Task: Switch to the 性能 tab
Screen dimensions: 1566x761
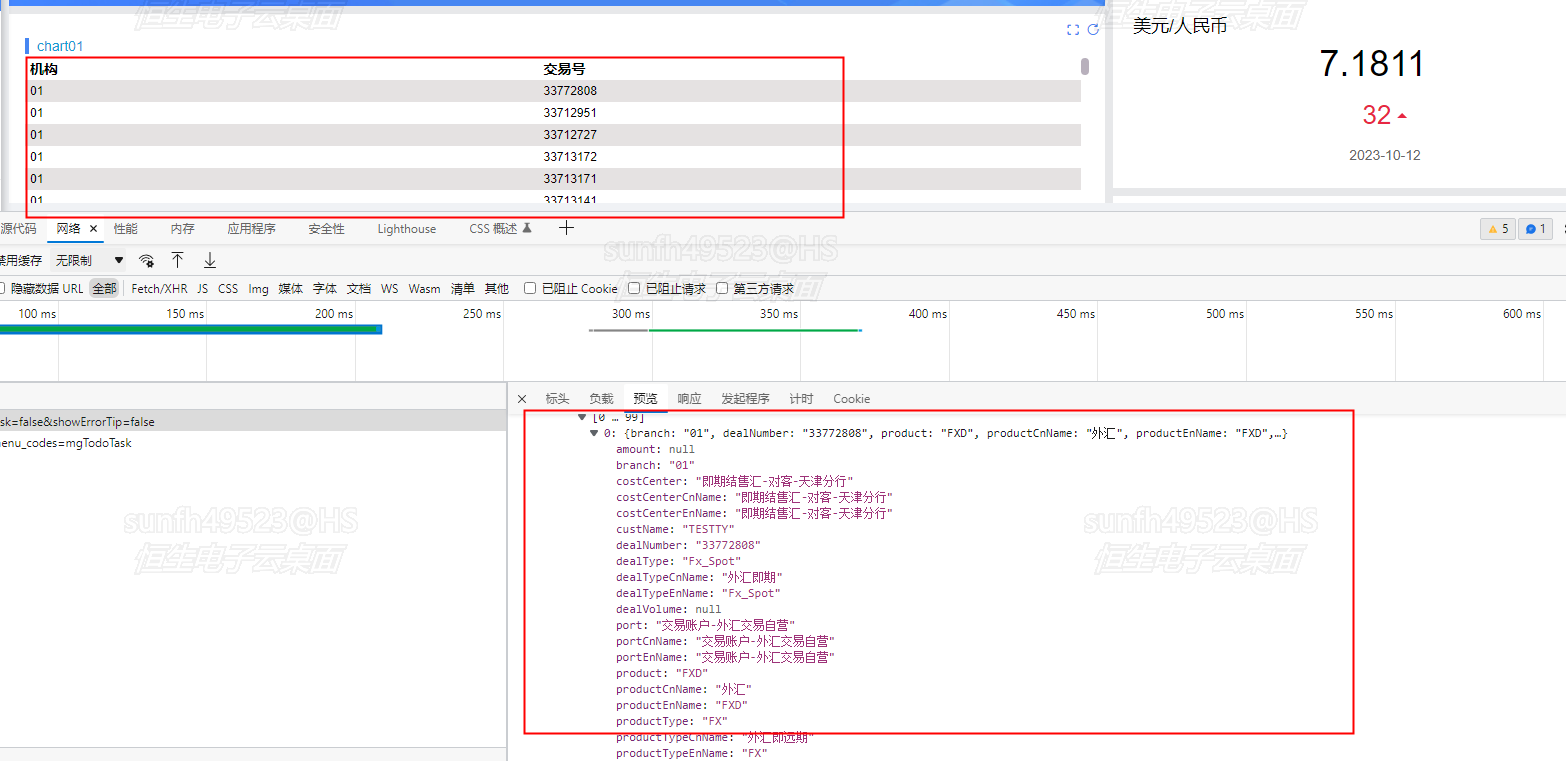Action: (126, 229)
